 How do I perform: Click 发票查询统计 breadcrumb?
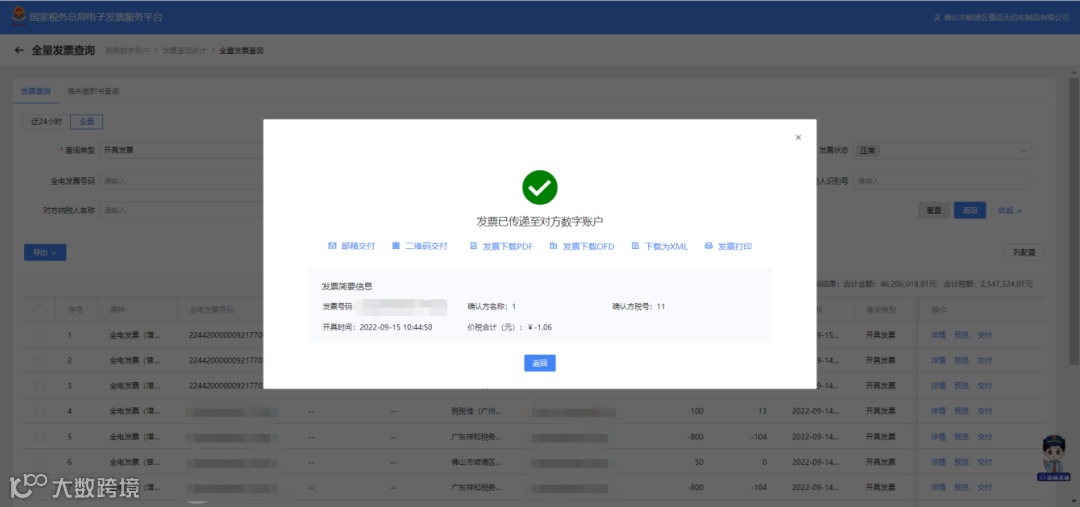[184, 51]
